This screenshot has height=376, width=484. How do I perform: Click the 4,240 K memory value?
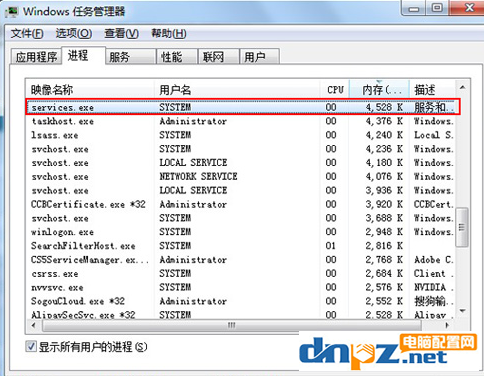[x=384, y=135]
